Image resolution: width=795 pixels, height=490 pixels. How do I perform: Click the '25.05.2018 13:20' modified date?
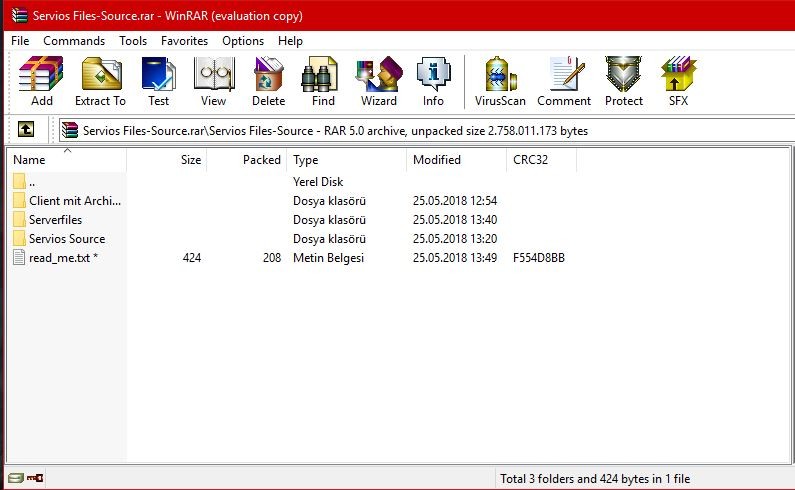coord(455,238)
